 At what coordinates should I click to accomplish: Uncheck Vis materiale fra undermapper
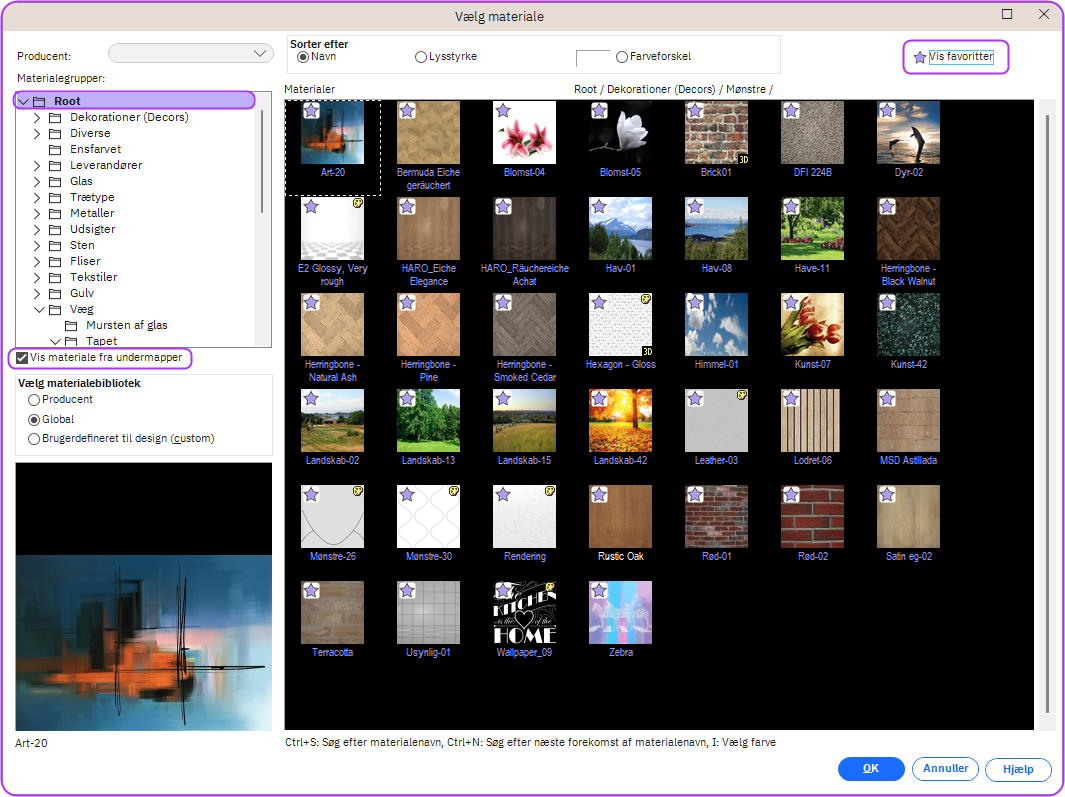click(x=22, y=358)
